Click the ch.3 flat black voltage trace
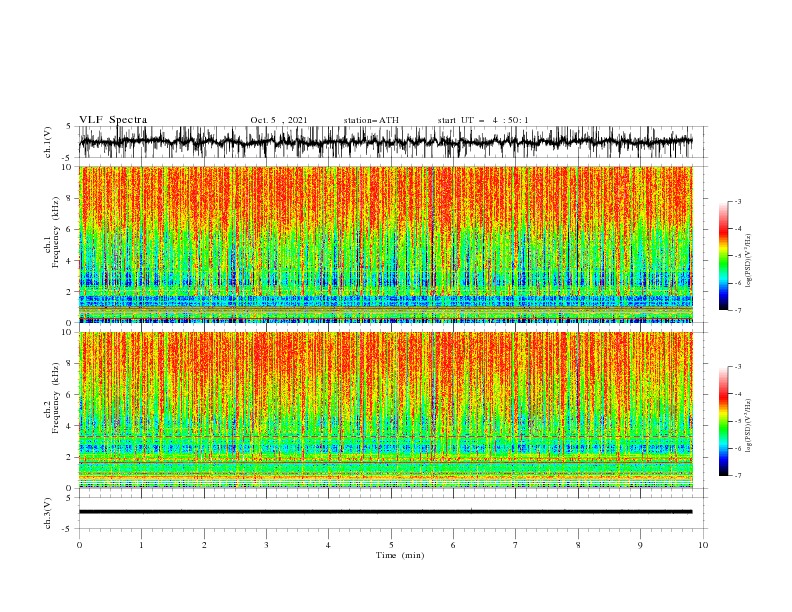This screenshot has width=792, height=612. 385,512
